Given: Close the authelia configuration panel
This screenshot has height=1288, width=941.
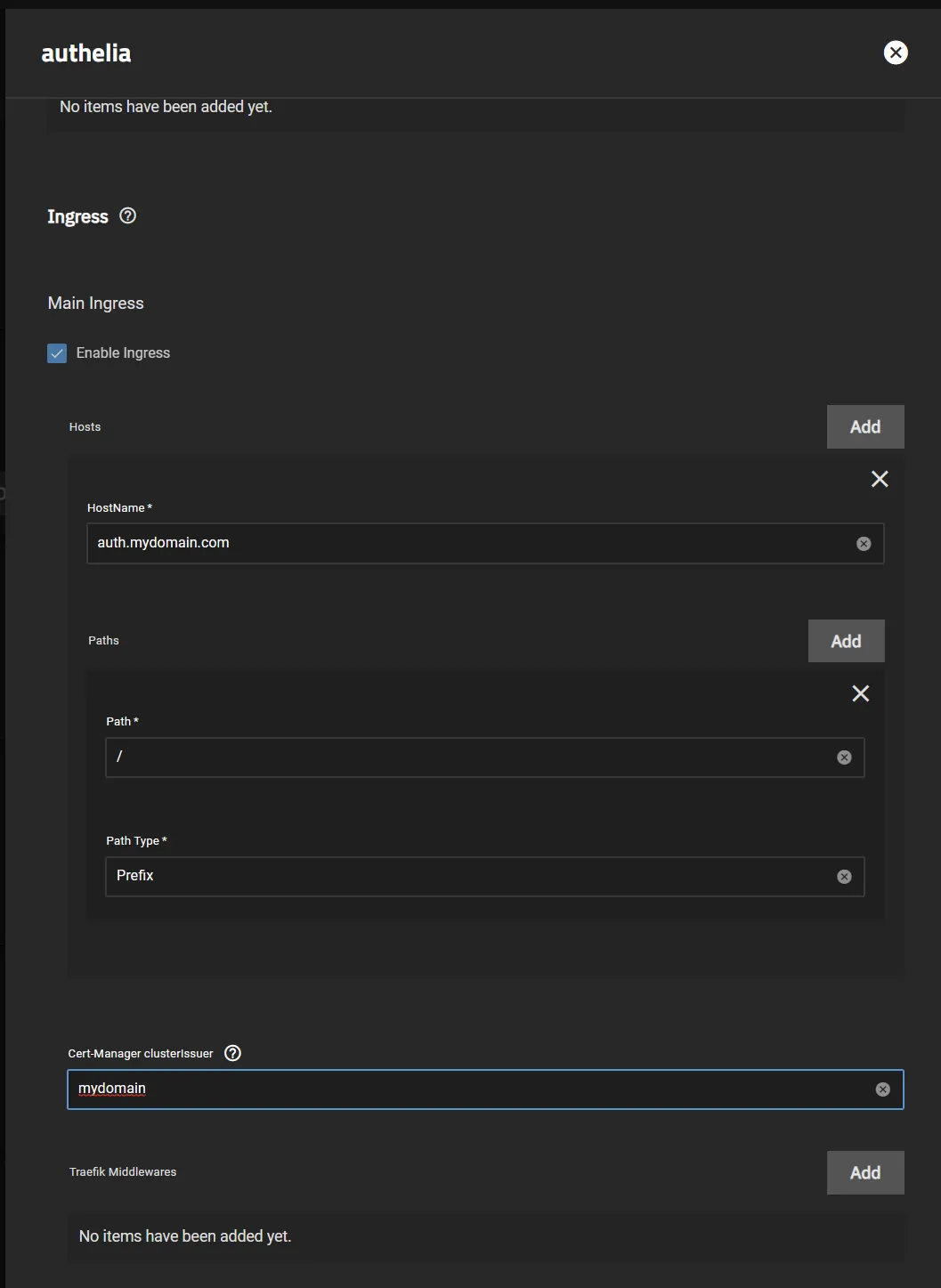Looking at the screenshot, I should (x=896, y=53).
